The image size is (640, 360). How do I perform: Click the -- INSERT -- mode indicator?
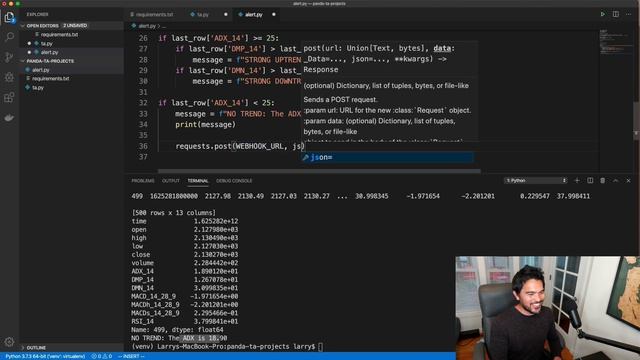pyautogui.click(x=131, y=356)
